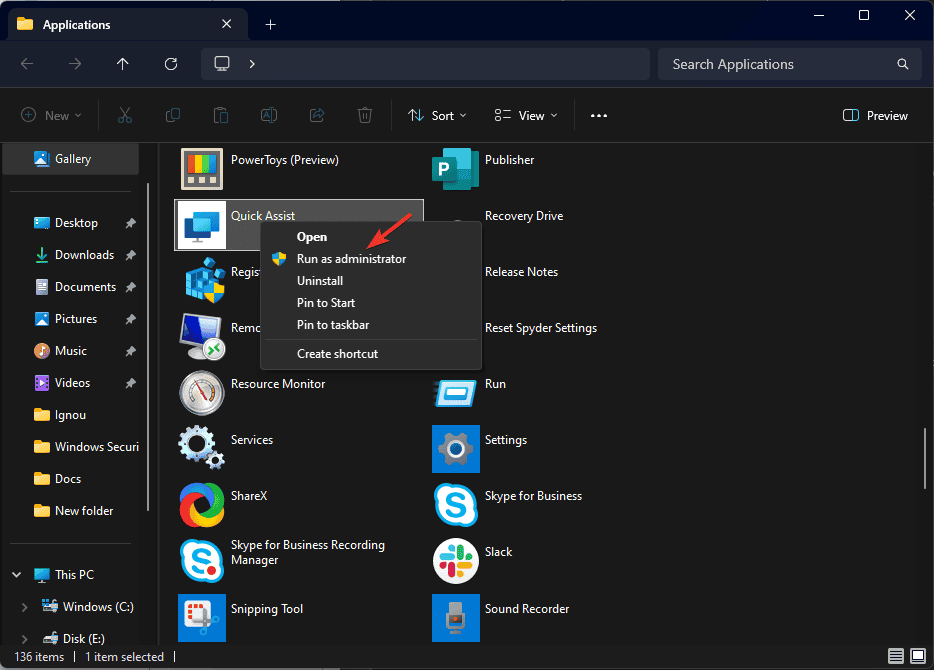934x670 pixels.
Task: Click the Reset Spyder Settings label
Action: point(541,328)
